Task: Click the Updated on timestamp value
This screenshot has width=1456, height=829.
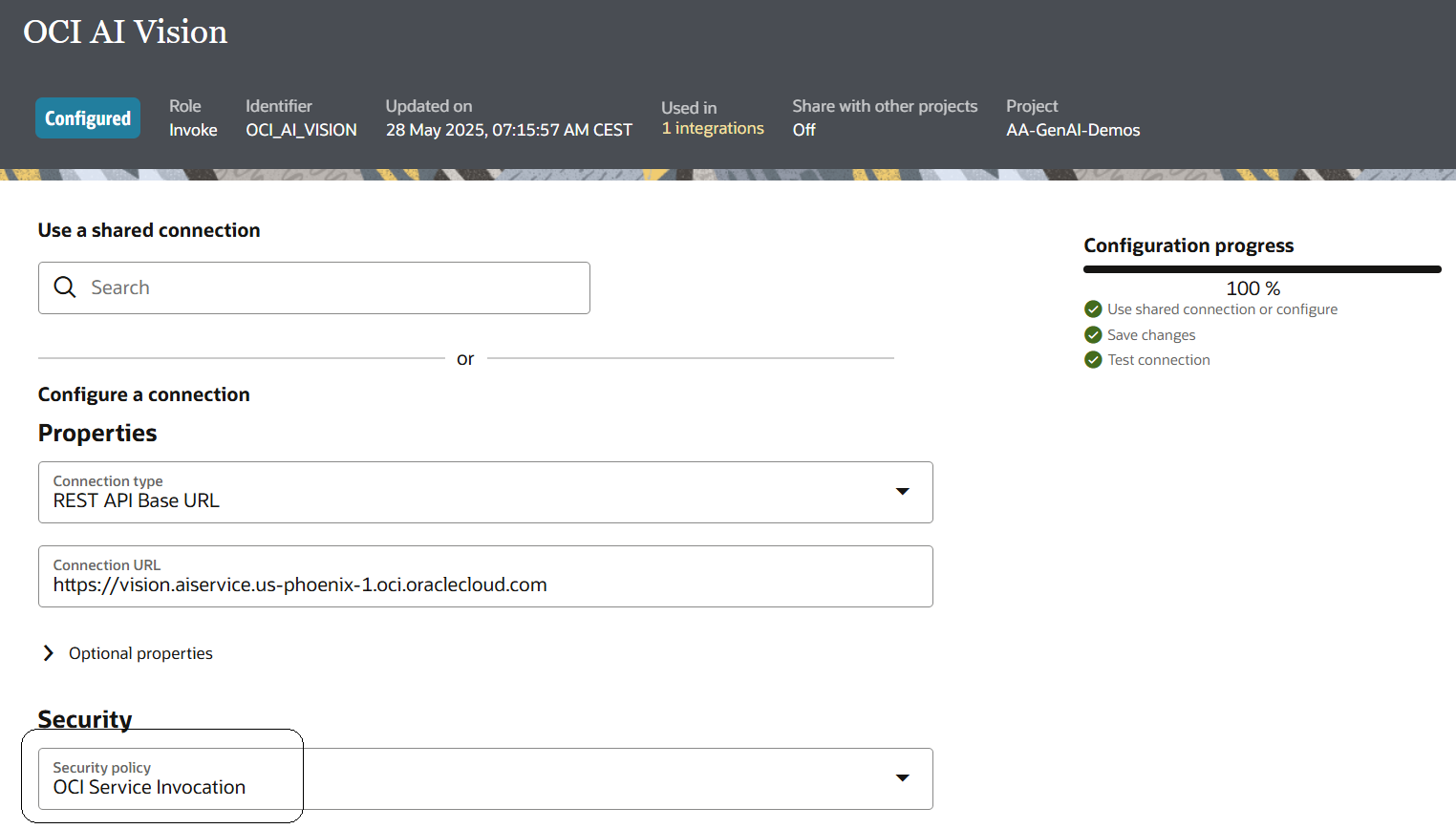Action: (509, 130)
